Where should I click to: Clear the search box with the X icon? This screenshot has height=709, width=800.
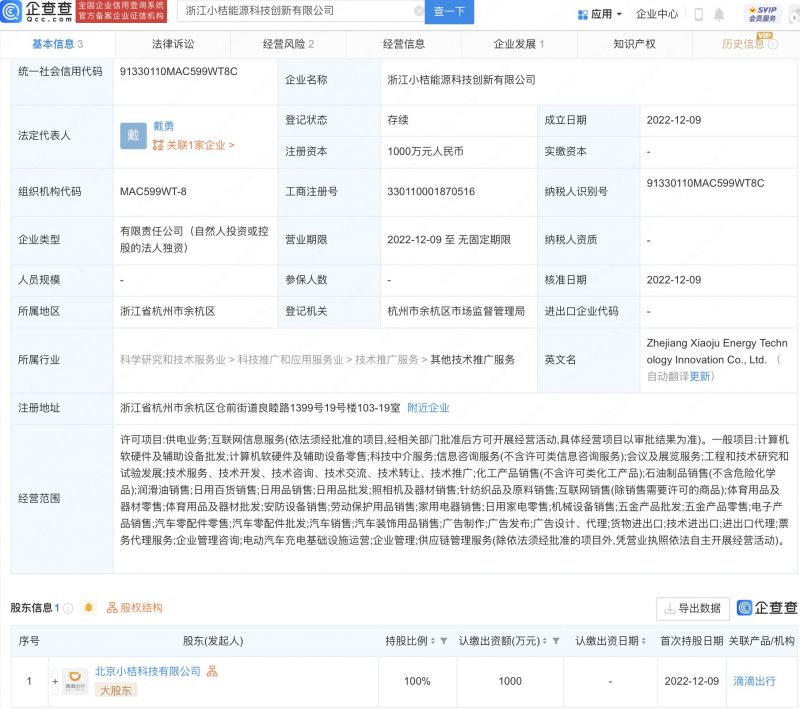[418, 11]
